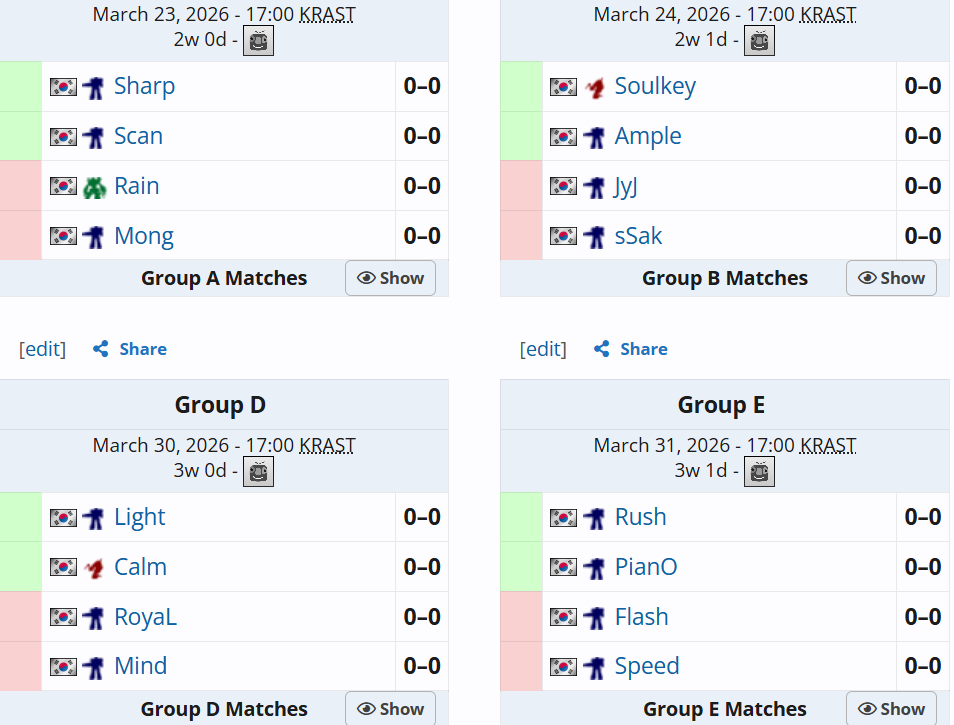Click the Terran race icon beside Flash
This screenshot has width=954, height=725.
click(594, 618)
